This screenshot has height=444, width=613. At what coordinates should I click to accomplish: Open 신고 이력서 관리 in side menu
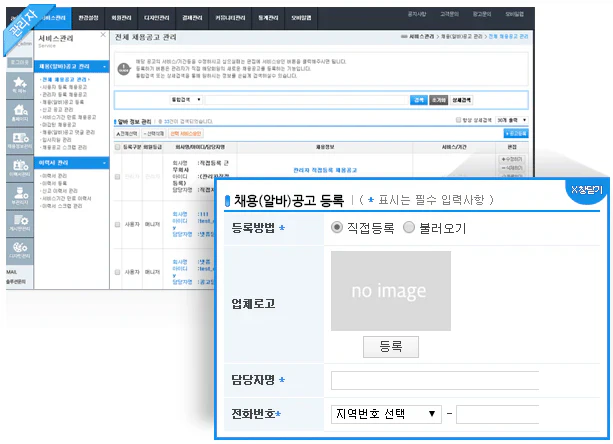59,191
